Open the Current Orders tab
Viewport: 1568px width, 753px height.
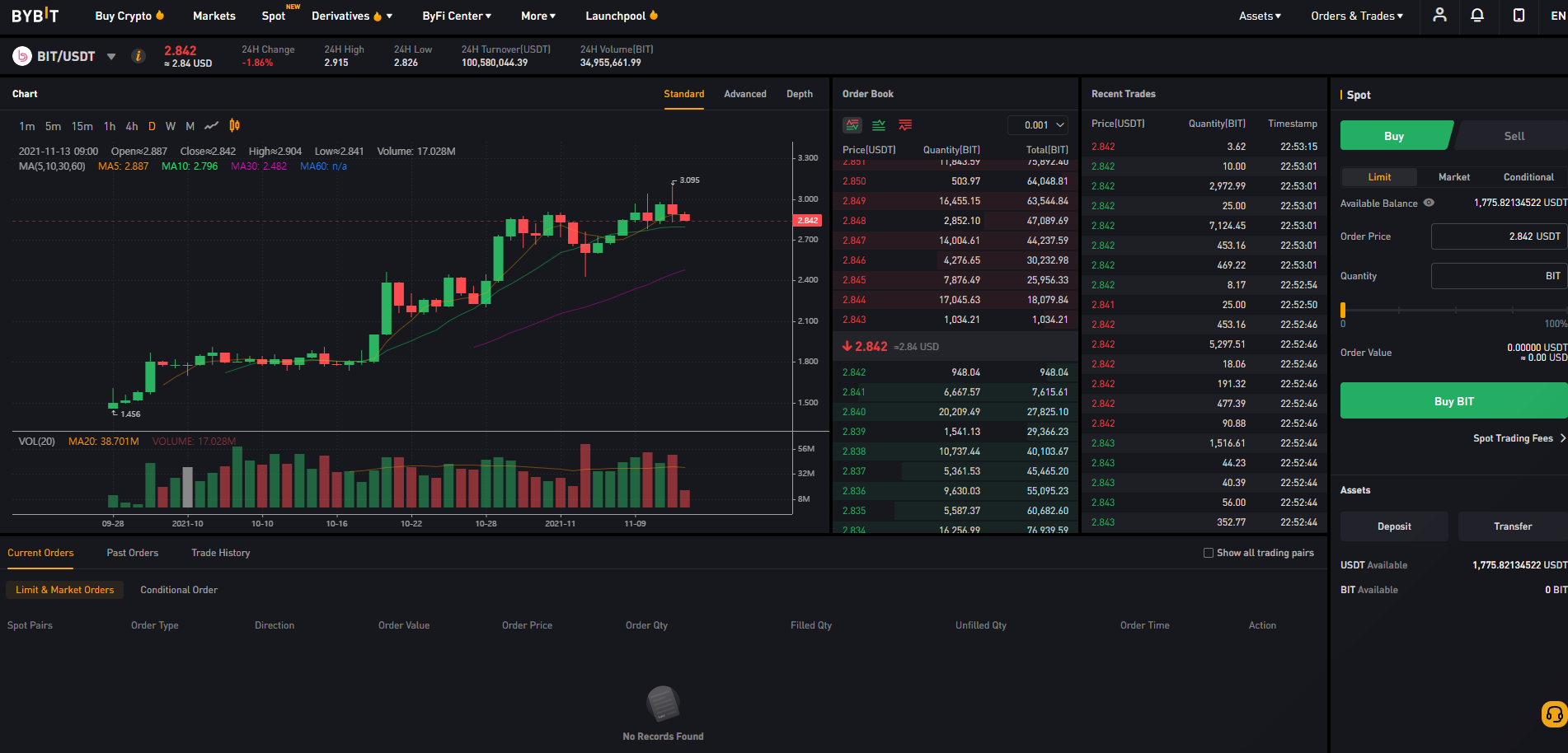[x=40, y=553]
